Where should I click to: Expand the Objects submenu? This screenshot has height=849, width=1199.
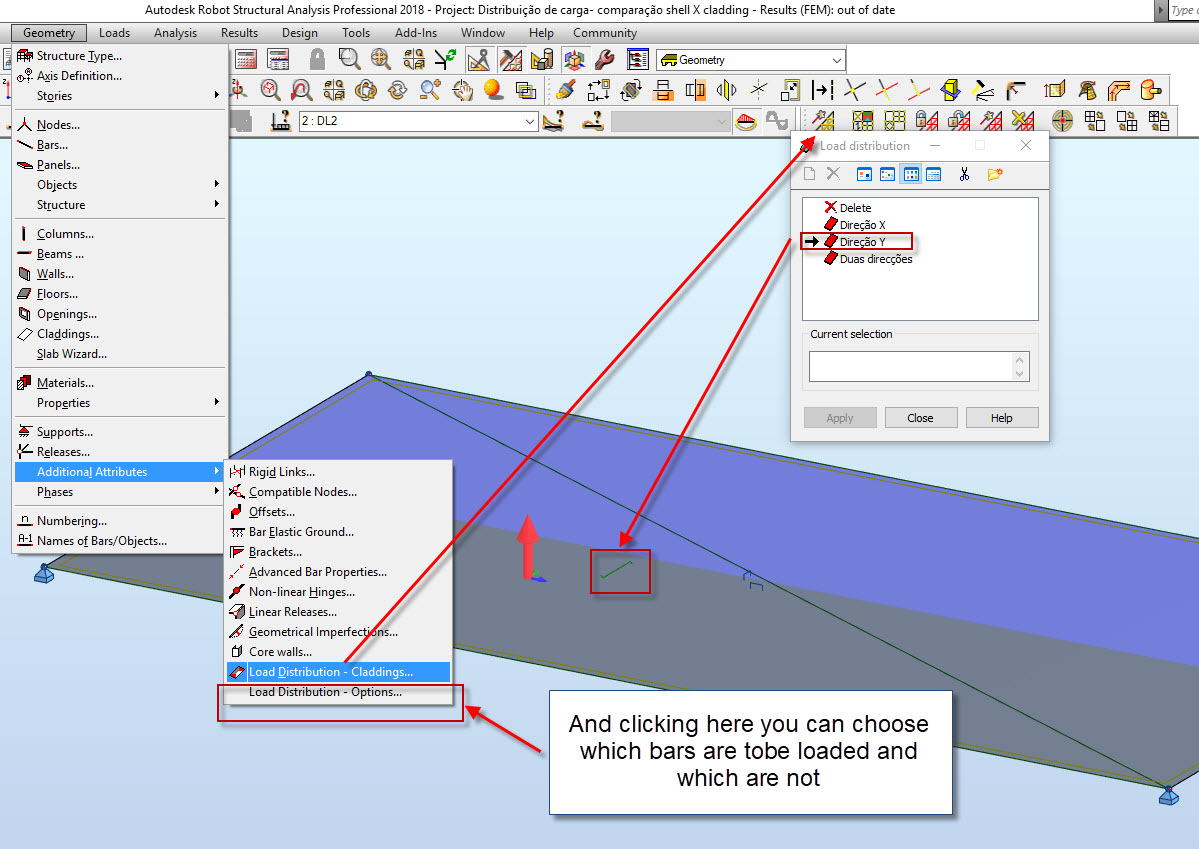[120, 184]
